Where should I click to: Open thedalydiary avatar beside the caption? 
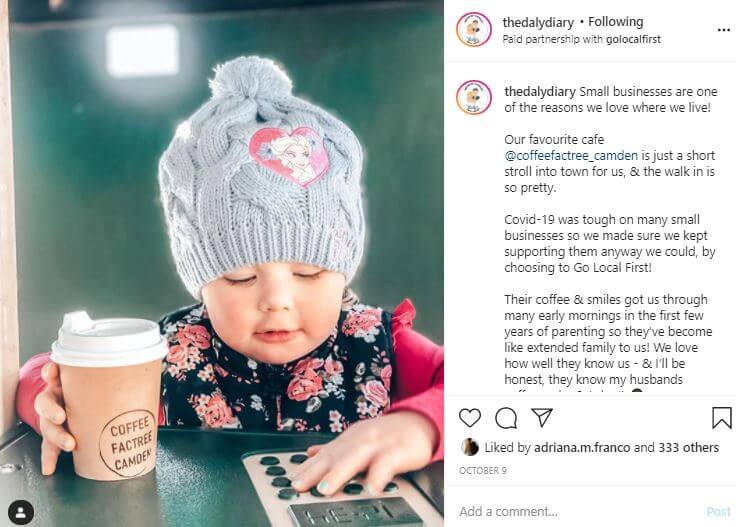tap(474, 98)
